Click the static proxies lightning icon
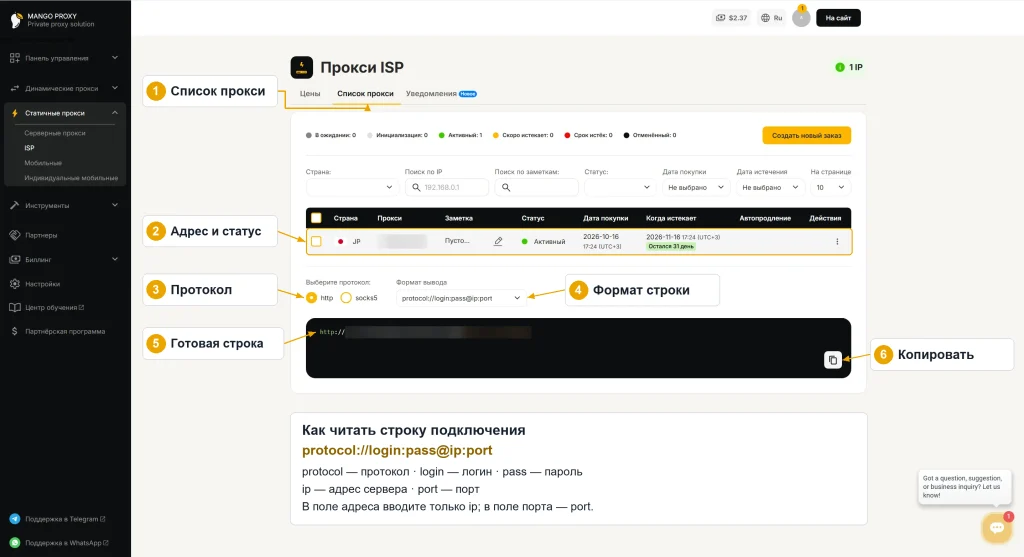This screenshot has width=1024, height=557. pyautogui.click(x=14, y=113)
